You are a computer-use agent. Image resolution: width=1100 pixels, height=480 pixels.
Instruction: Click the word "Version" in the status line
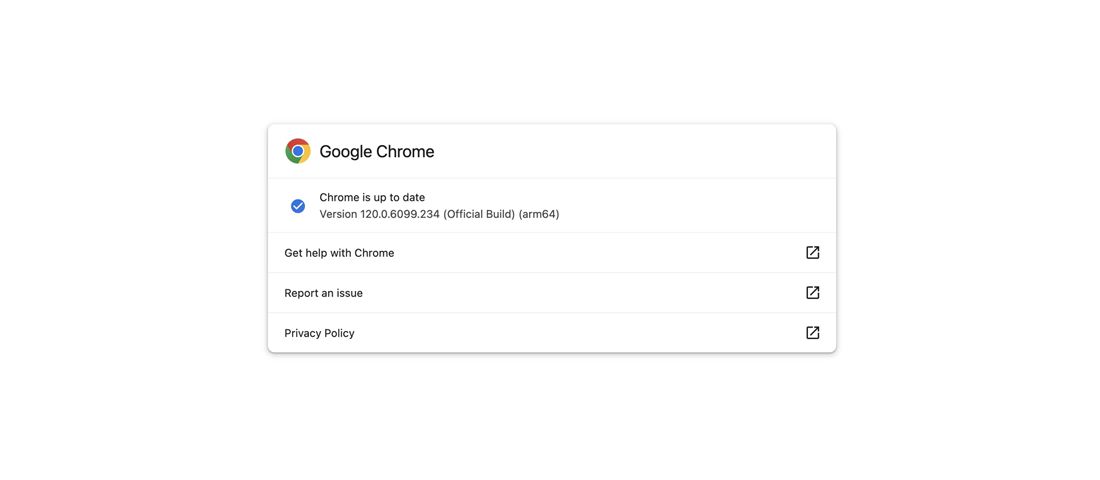[x=338, y=214]
